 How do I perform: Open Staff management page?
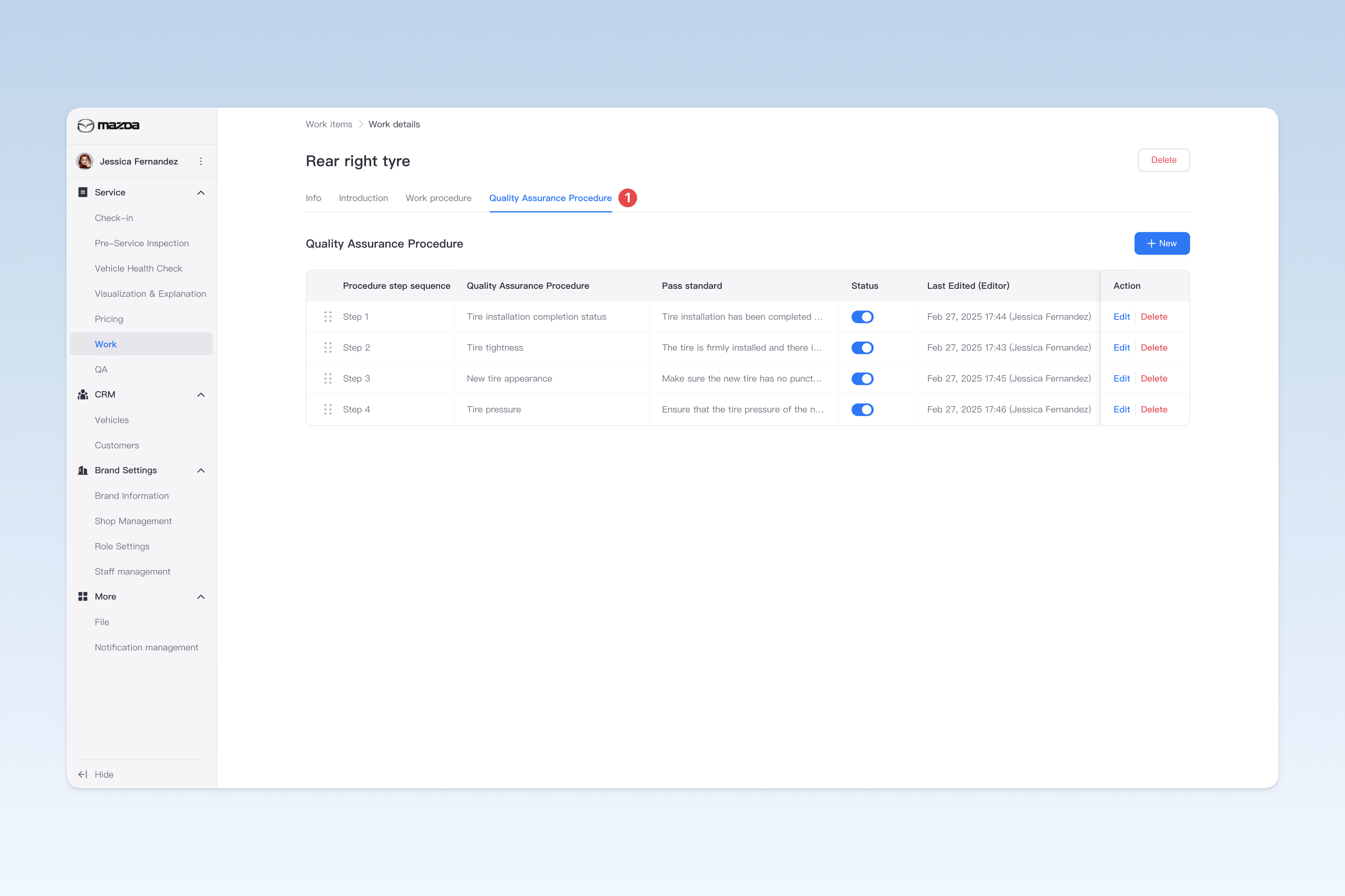point(132,571)
